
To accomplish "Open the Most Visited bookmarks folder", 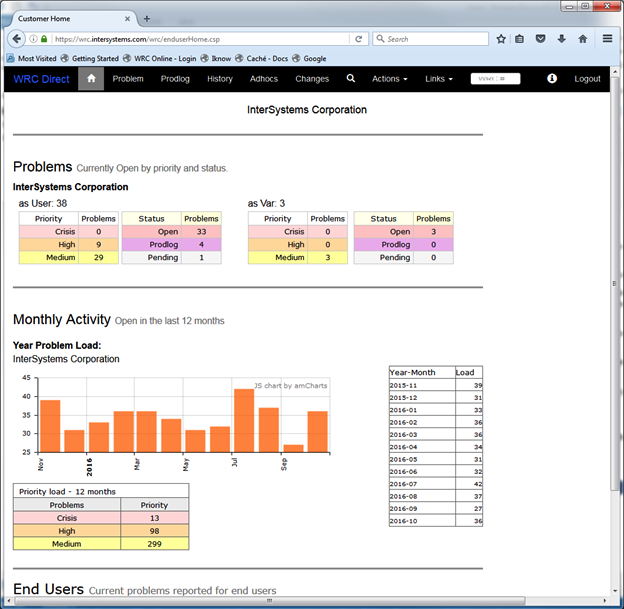I will 32,59.
